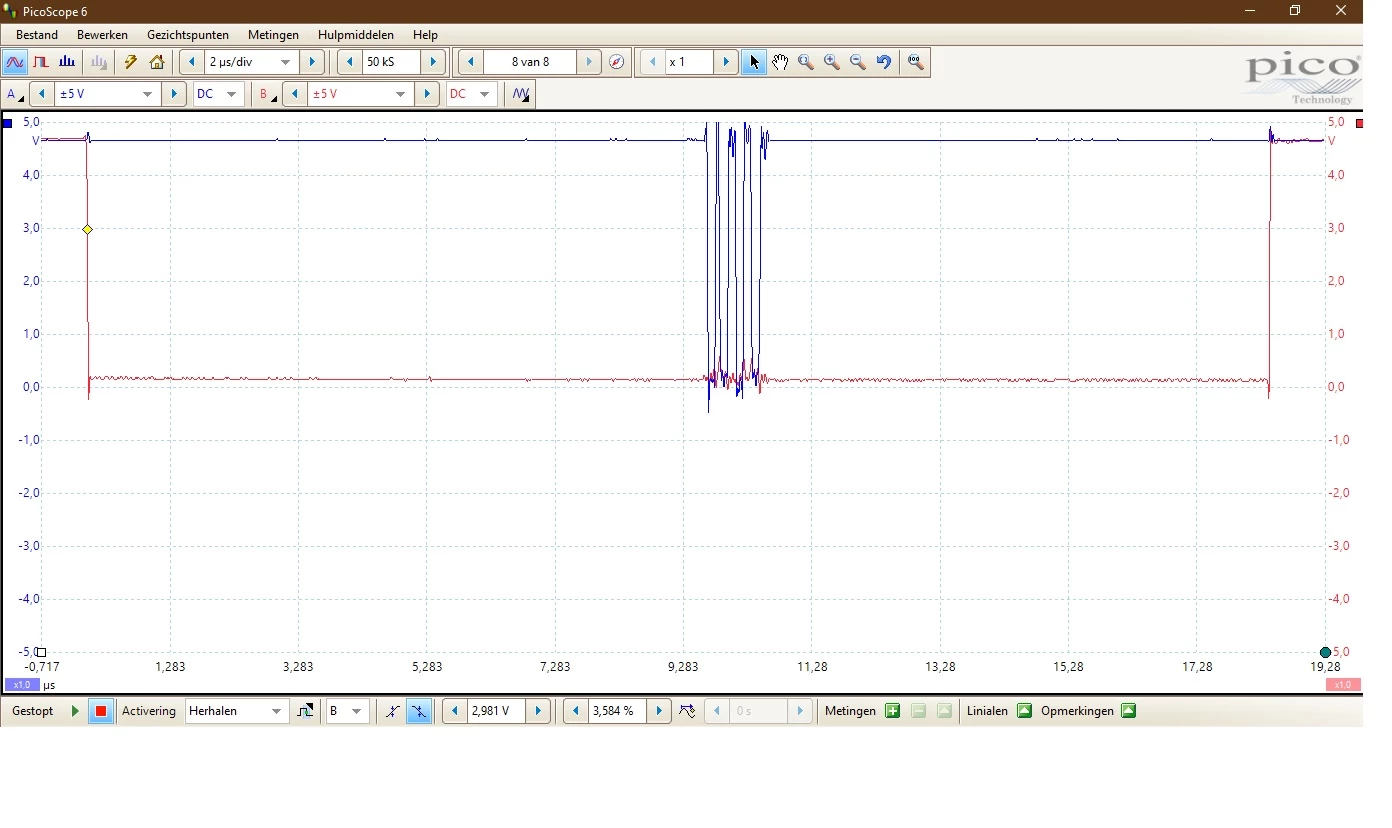
Task: Switch to Scope mode icon
Action: (15, 62)
